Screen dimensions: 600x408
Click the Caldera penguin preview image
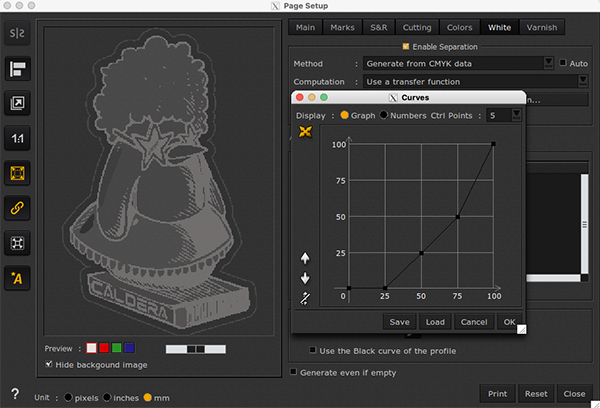point(159,181)
